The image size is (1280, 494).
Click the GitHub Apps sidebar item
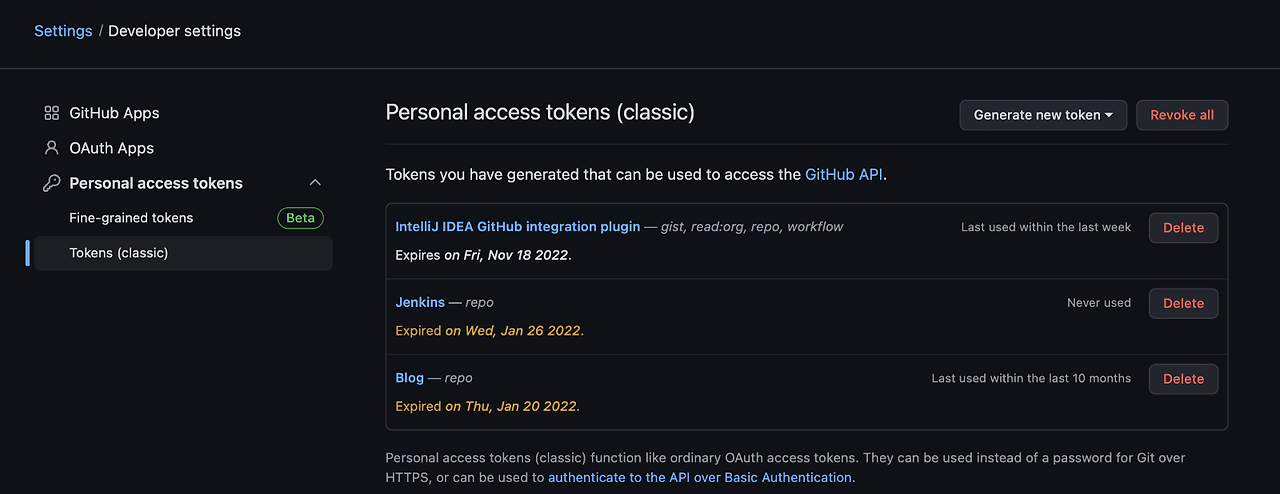click(114, 113)
